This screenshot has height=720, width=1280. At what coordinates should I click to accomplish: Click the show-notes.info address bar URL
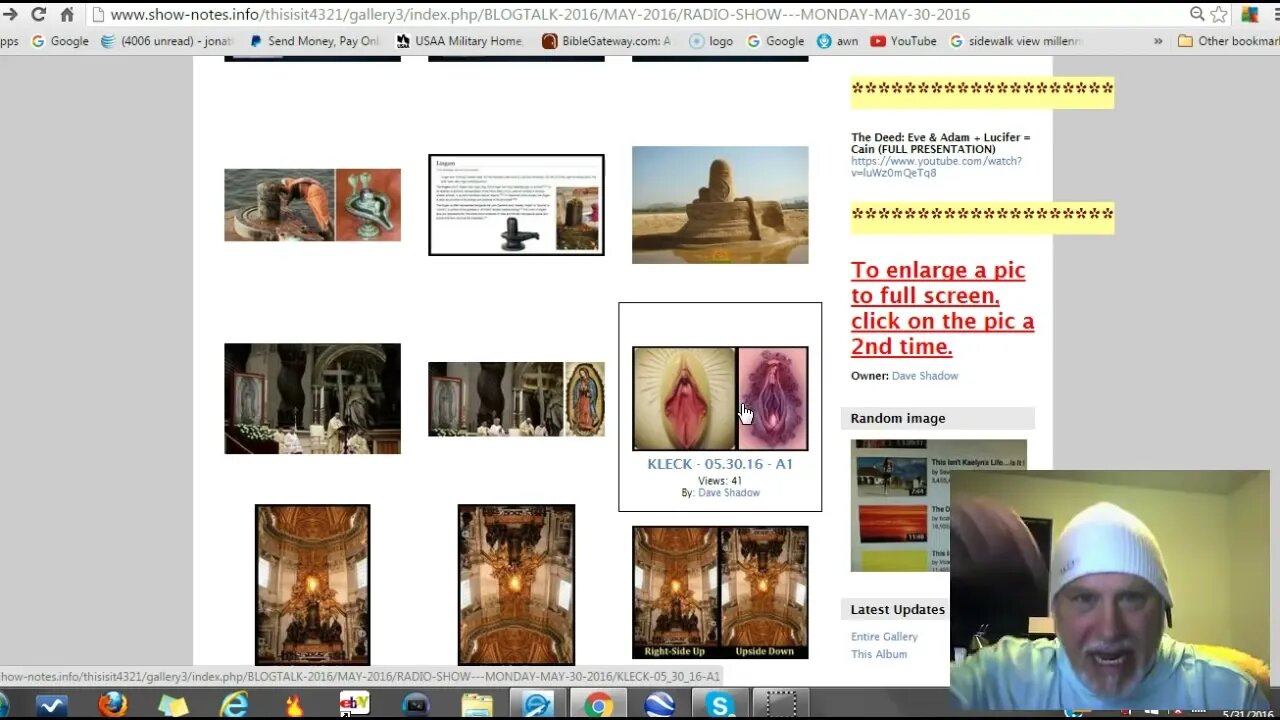(x=540, y=15)
